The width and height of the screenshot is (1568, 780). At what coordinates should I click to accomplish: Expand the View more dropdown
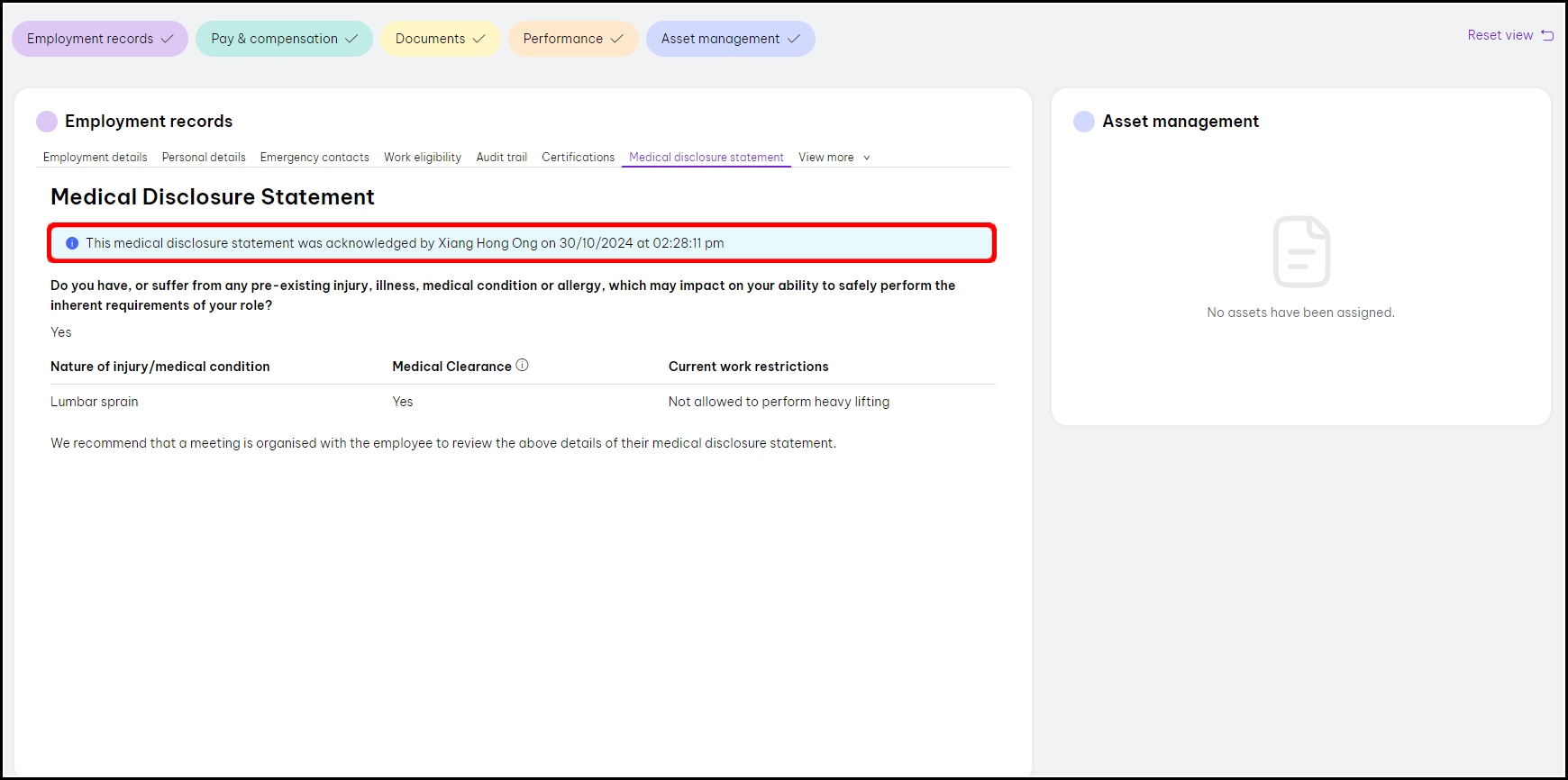click(x=834, y=158)
